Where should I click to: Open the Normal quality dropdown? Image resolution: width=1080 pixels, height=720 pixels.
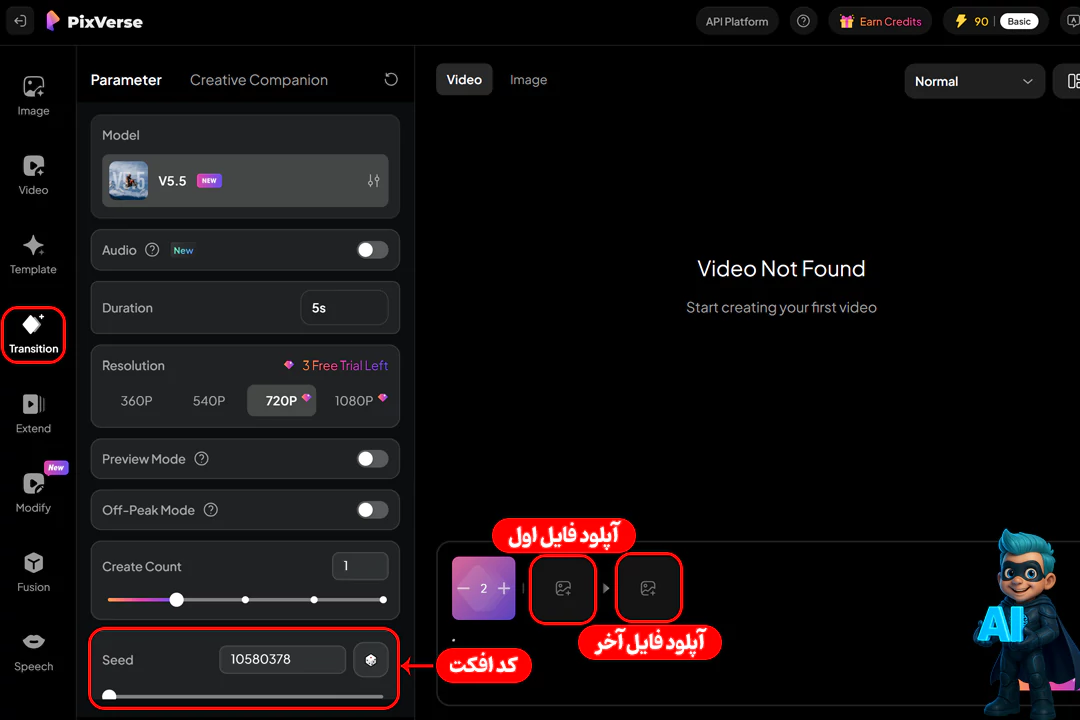pos(974,81)
